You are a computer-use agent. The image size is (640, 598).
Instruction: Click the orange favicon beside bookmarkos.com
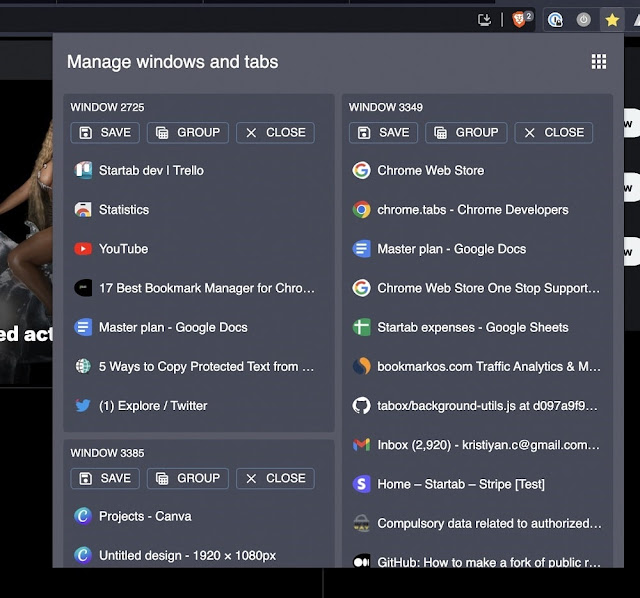click(x=362, y=366)
